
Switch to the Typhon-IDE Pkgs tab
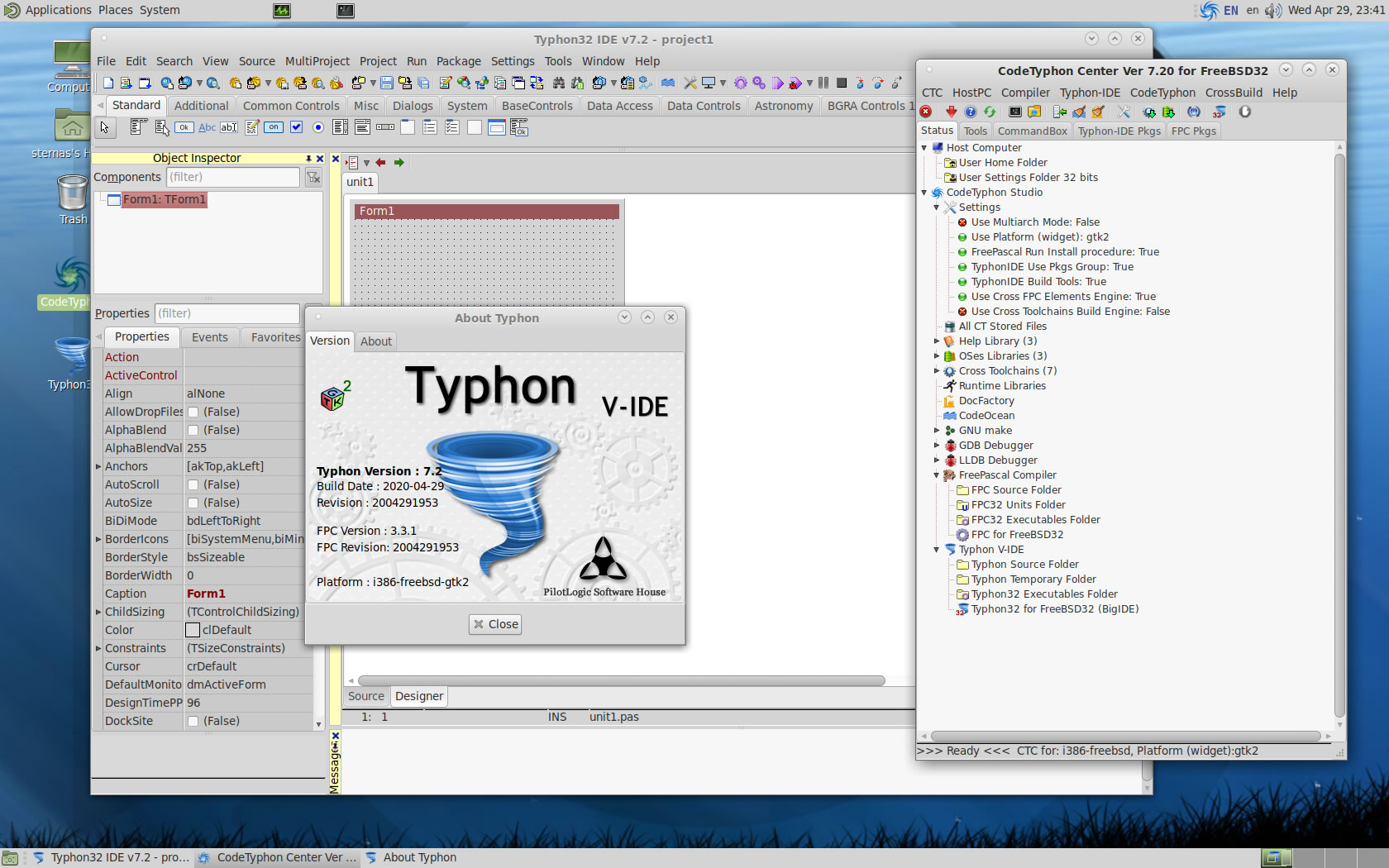pyautogui.click(x=1119, y=131)
